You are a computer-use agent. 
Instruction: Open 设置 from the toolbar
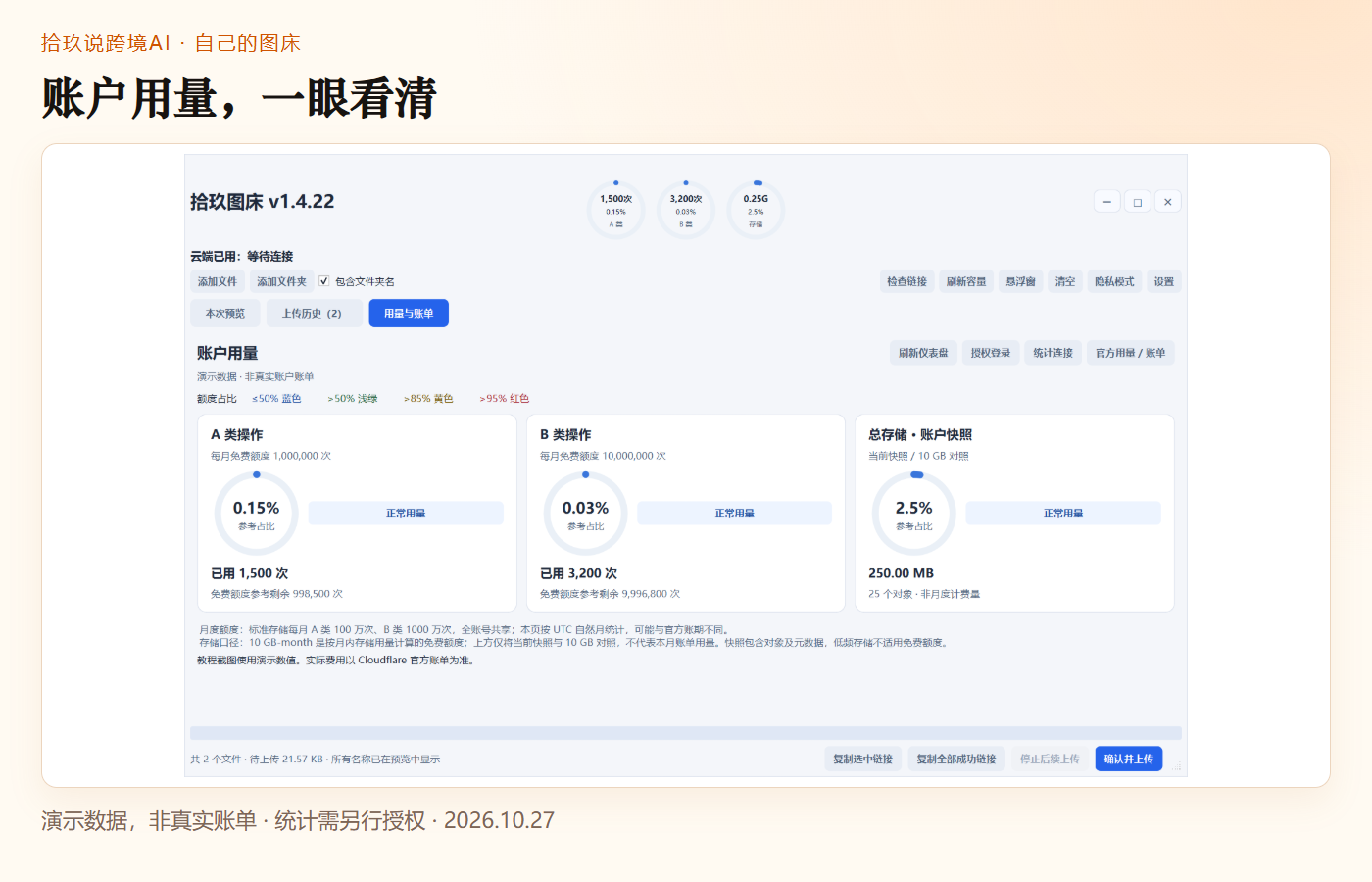[1164, 281]
